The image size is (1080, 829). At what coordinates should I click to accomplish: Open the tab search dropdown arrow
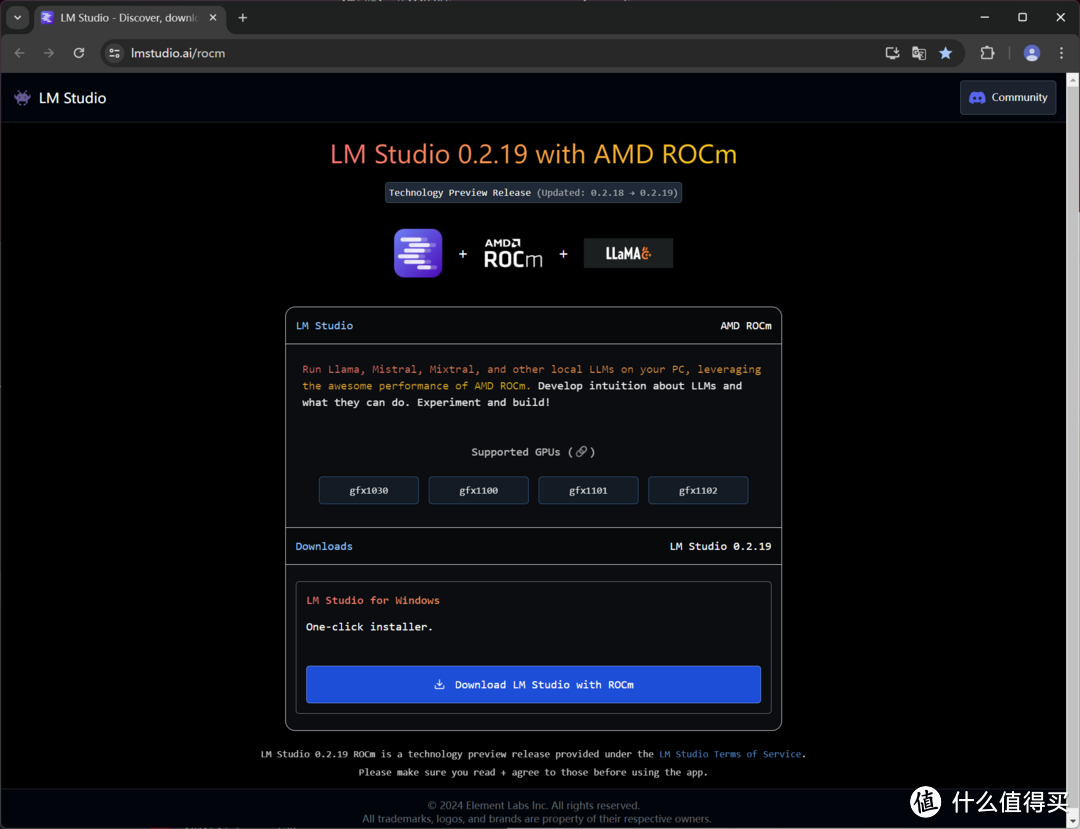point(17,18)
